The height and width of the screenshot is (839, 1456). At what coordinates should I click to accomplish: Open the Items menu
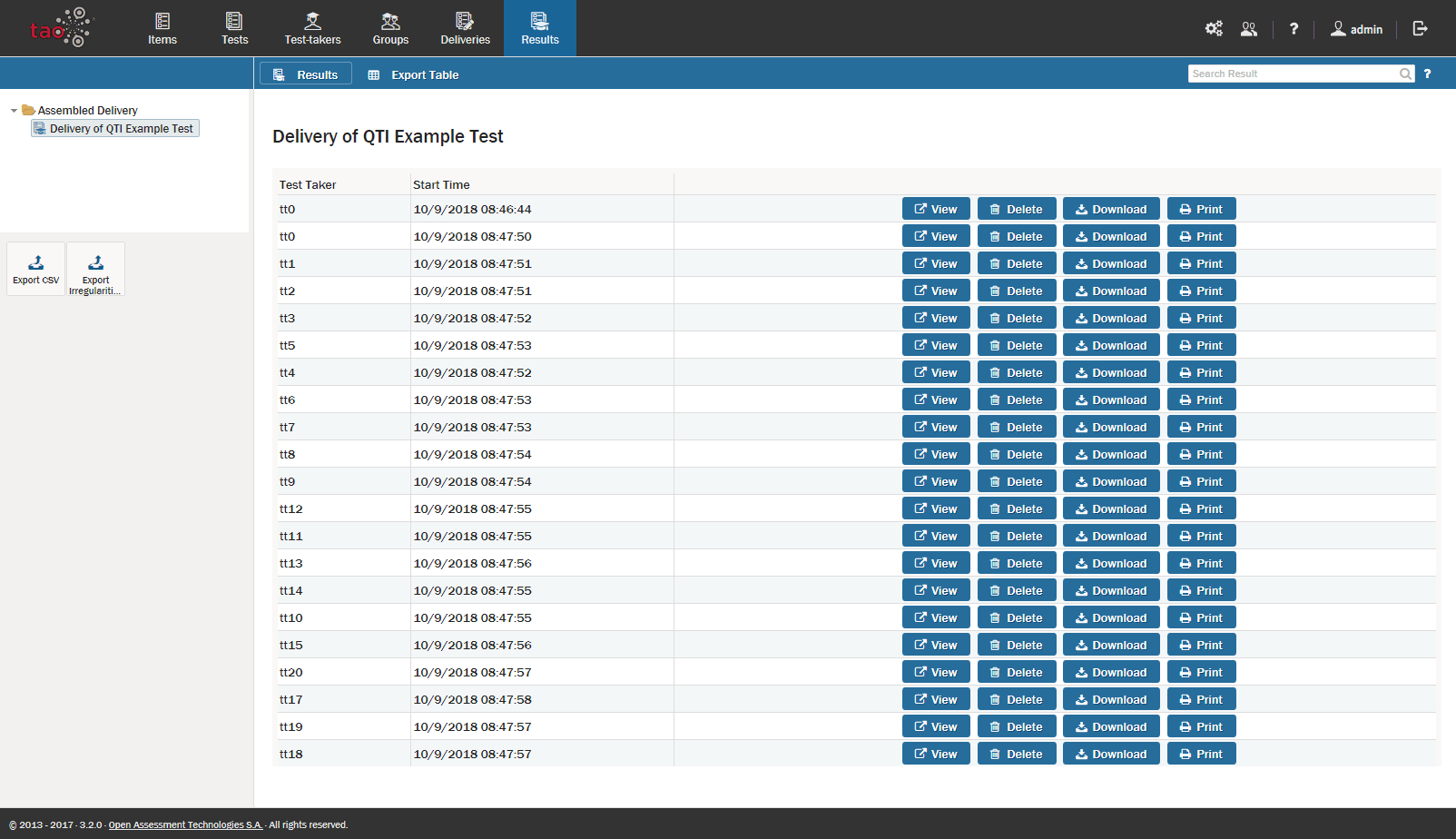(162, 29)
